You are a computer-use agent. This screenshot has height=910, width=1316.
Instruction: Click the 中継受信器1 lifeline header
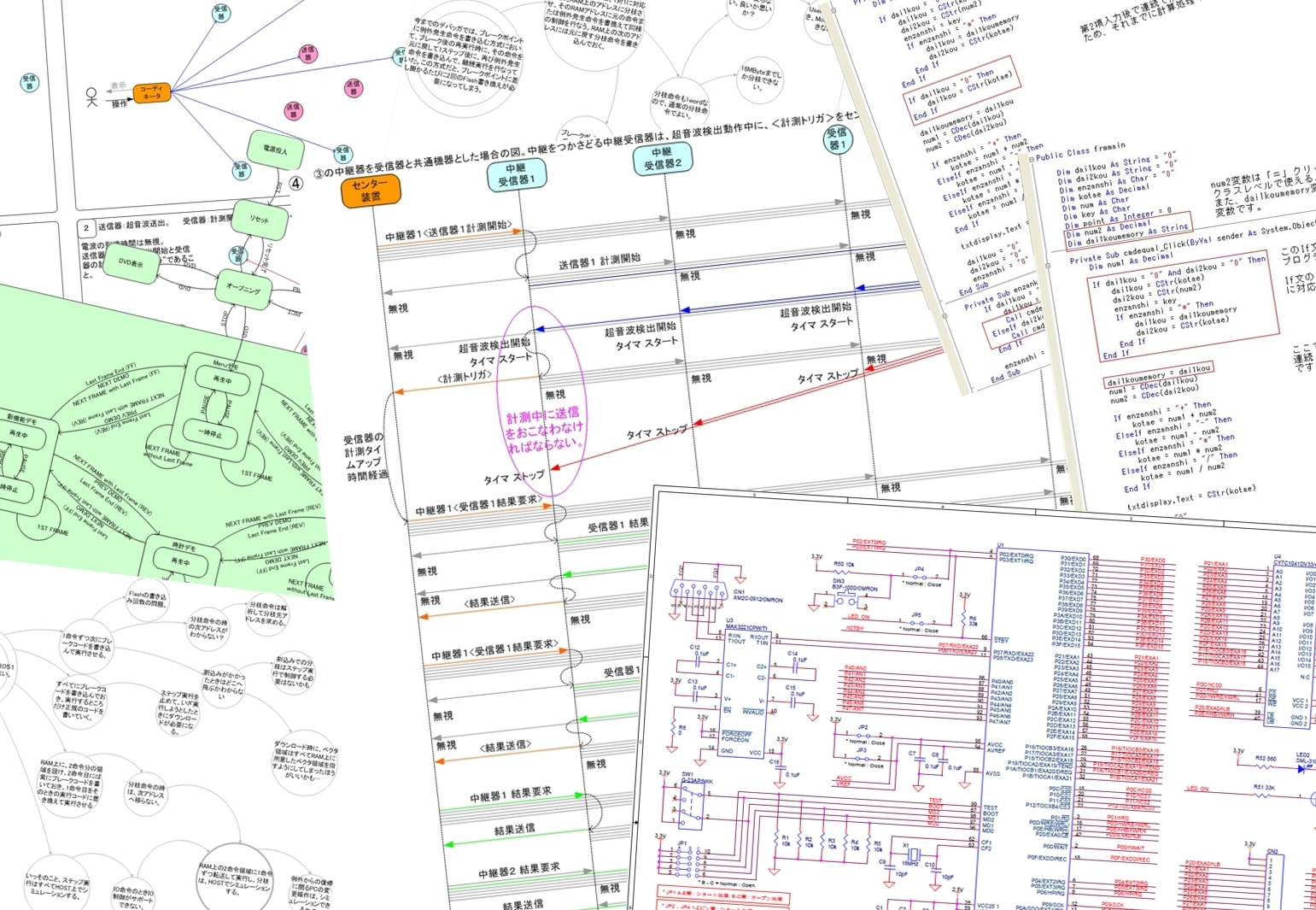pyautogui.click(x=517, y=175)
